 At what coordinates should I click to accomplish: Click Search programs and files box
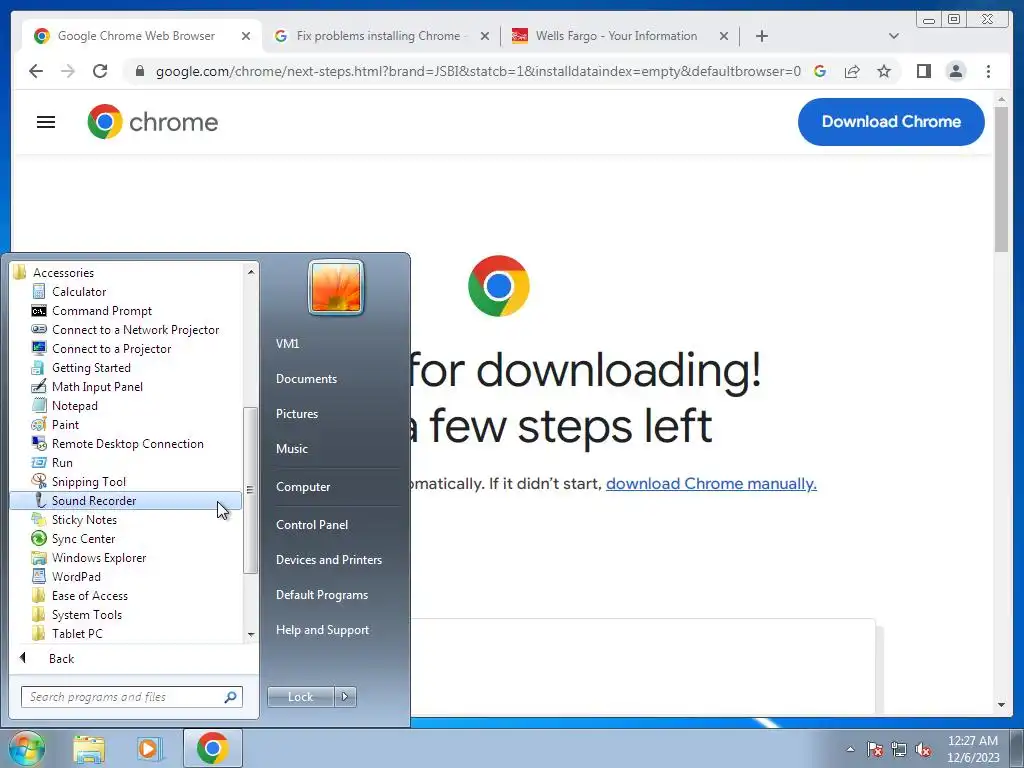pyautogui.click(x=131, y=697)
